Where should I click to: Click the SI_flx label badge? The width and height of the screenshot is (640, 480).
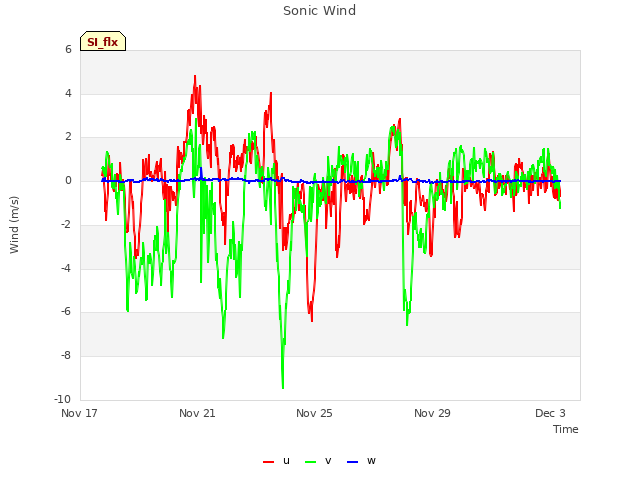coord(103,41)
